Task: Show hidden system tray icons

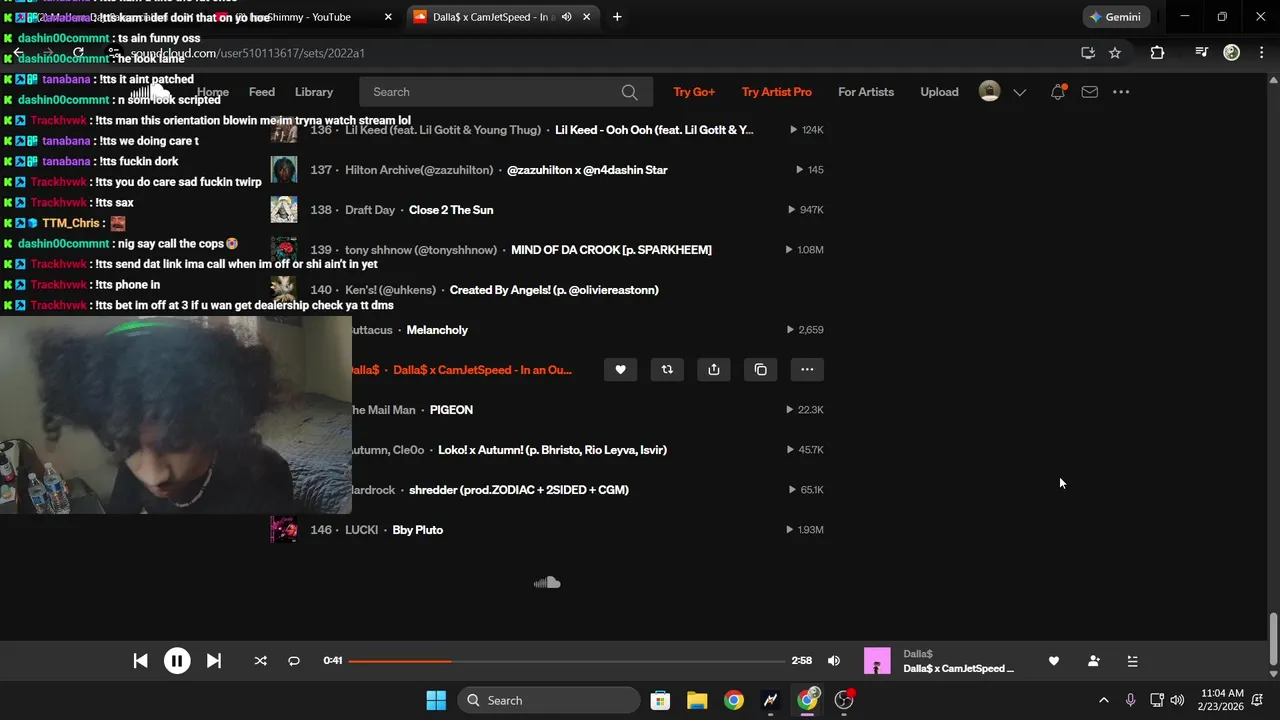Action: point(1104,700)
